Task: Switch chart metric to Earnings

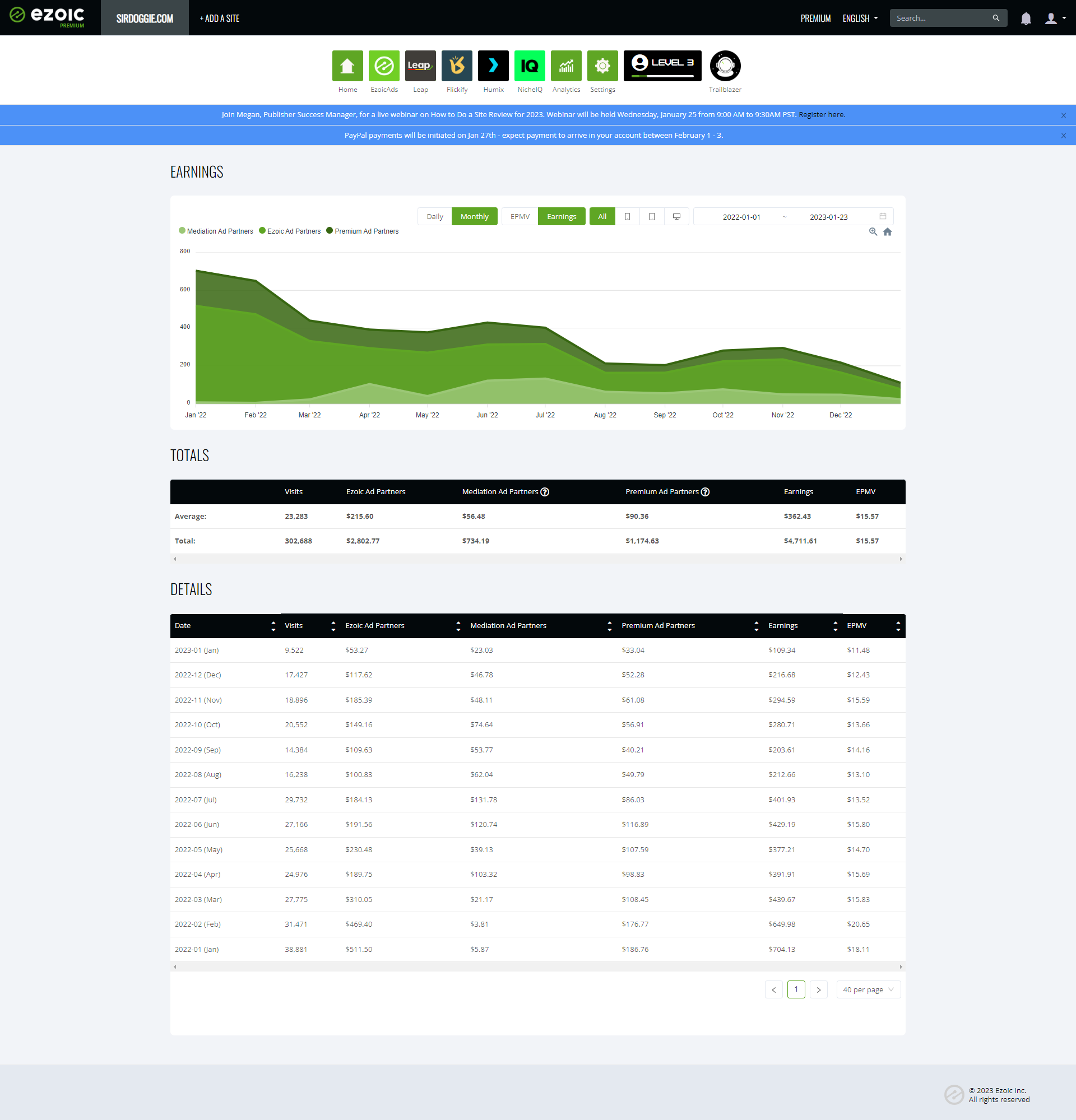Action: [x=562, y=217]
